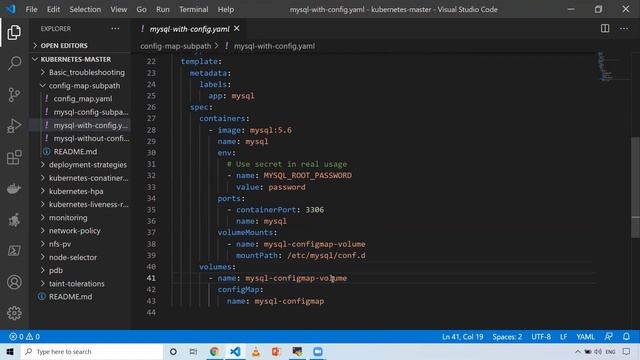Open the Manage gear icon

[x=14, y=313]
